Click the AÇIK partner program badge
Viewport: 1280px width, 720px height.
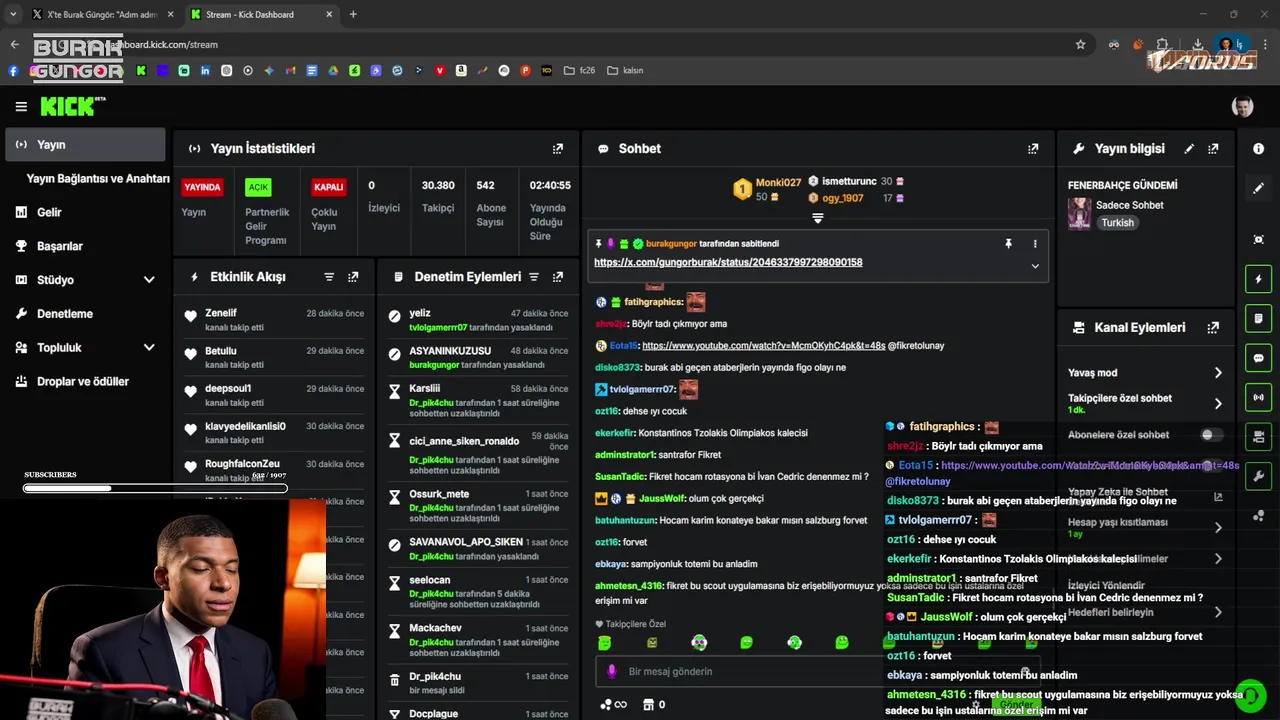coord(259,187)
